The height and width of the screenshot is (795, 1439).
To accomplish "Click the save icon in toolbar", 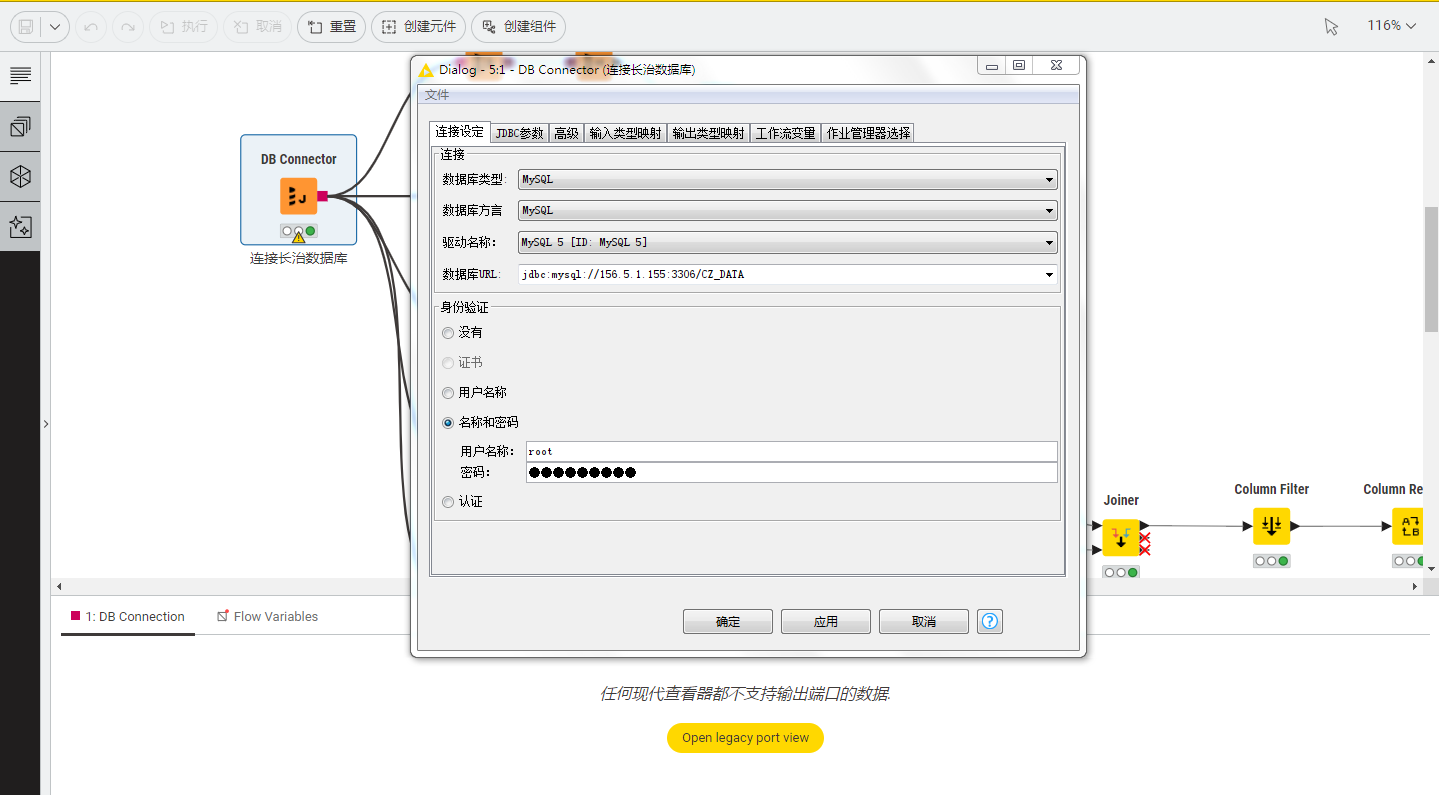I will click(27, 27).
